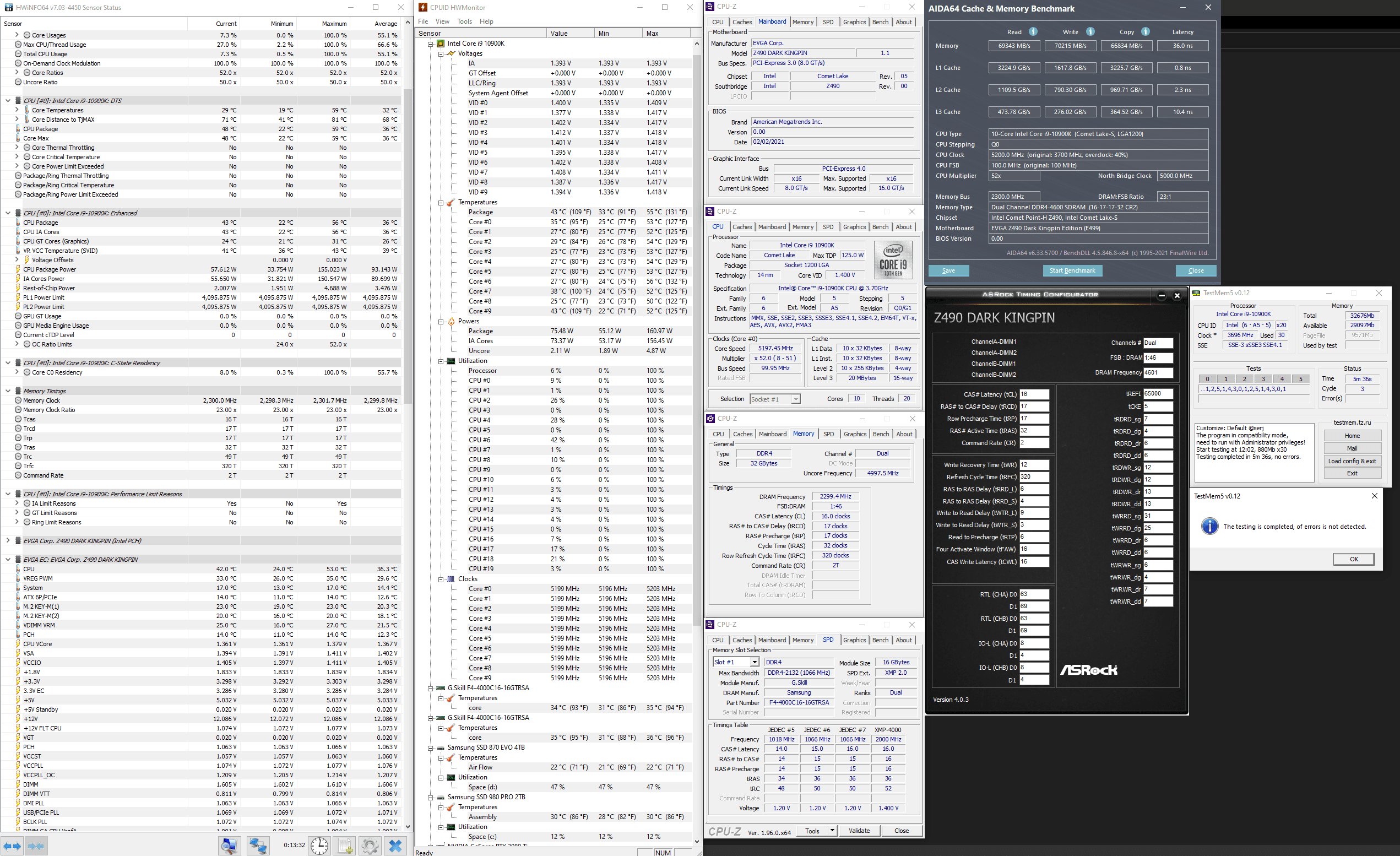The image size is (1400, 856).
Task: Switch to Bench tab in top CPU-Z window
Action: pyautogui.click(x=880, y=22)
